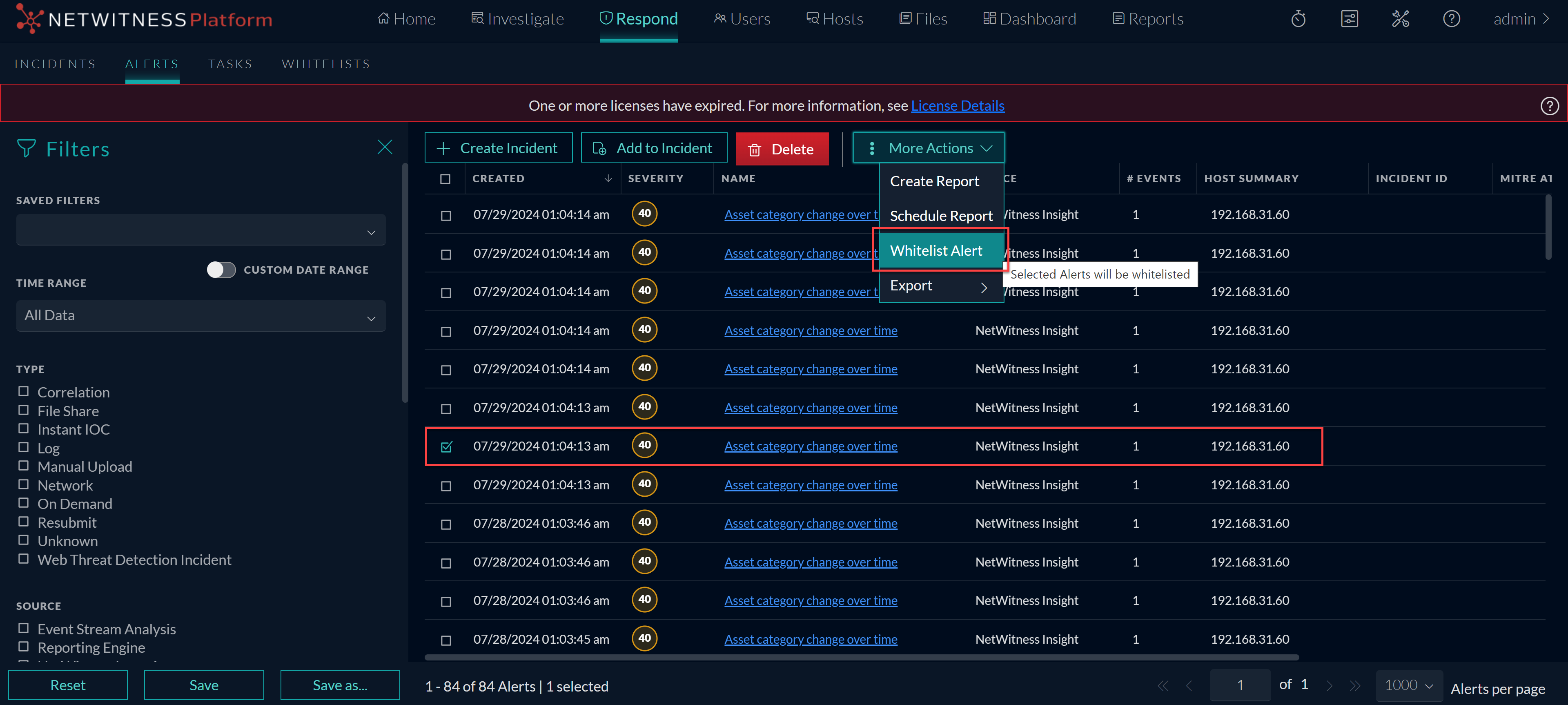Check the Correlation type filter

pyautogui.click(x=23, y=391)
